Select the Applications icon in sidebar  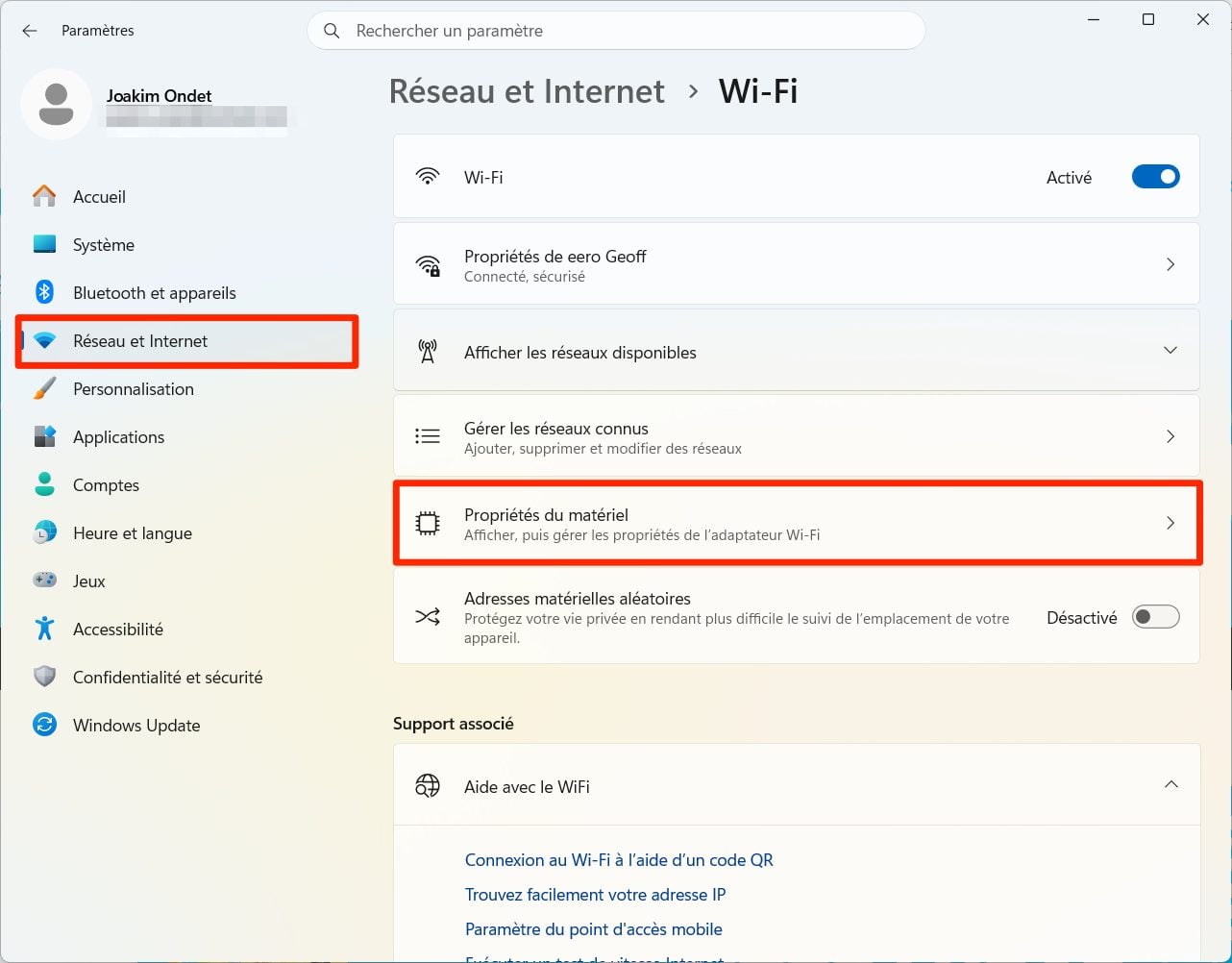[44, 436]
